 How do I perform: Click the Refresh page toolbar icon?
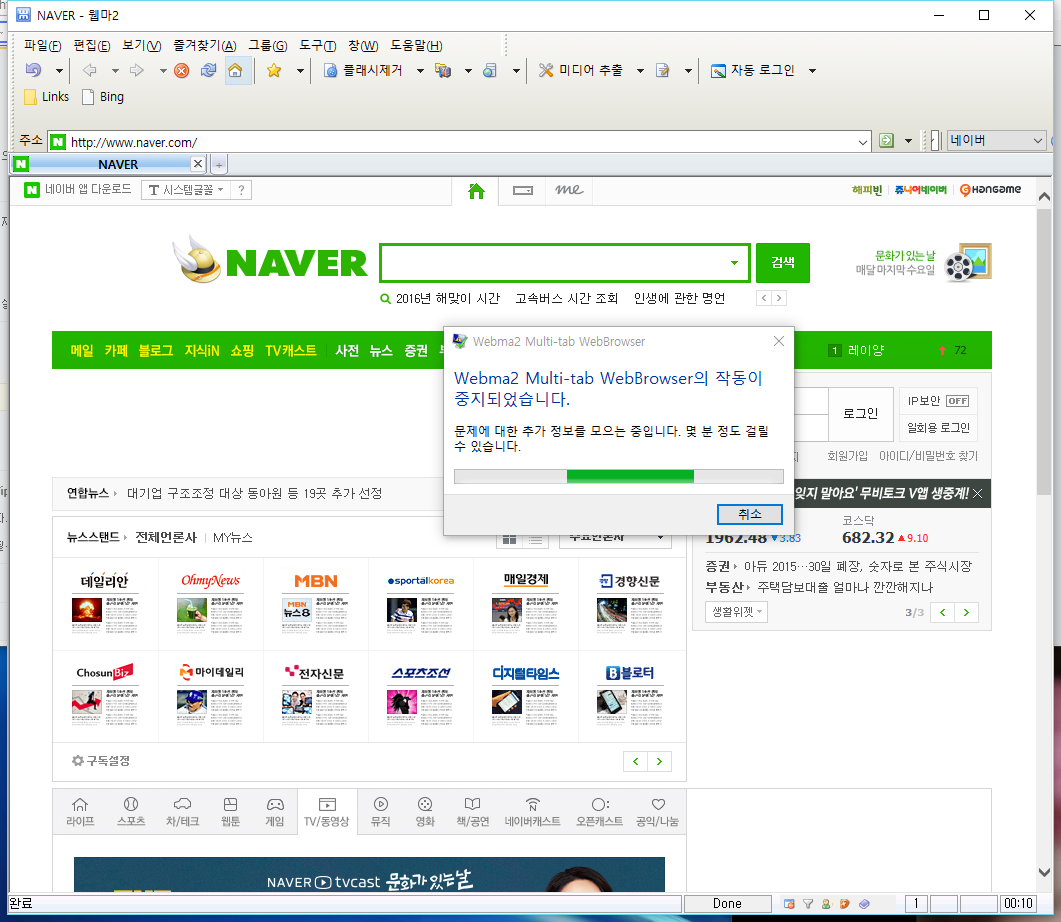pyautogui.click(x=208, y=70)
